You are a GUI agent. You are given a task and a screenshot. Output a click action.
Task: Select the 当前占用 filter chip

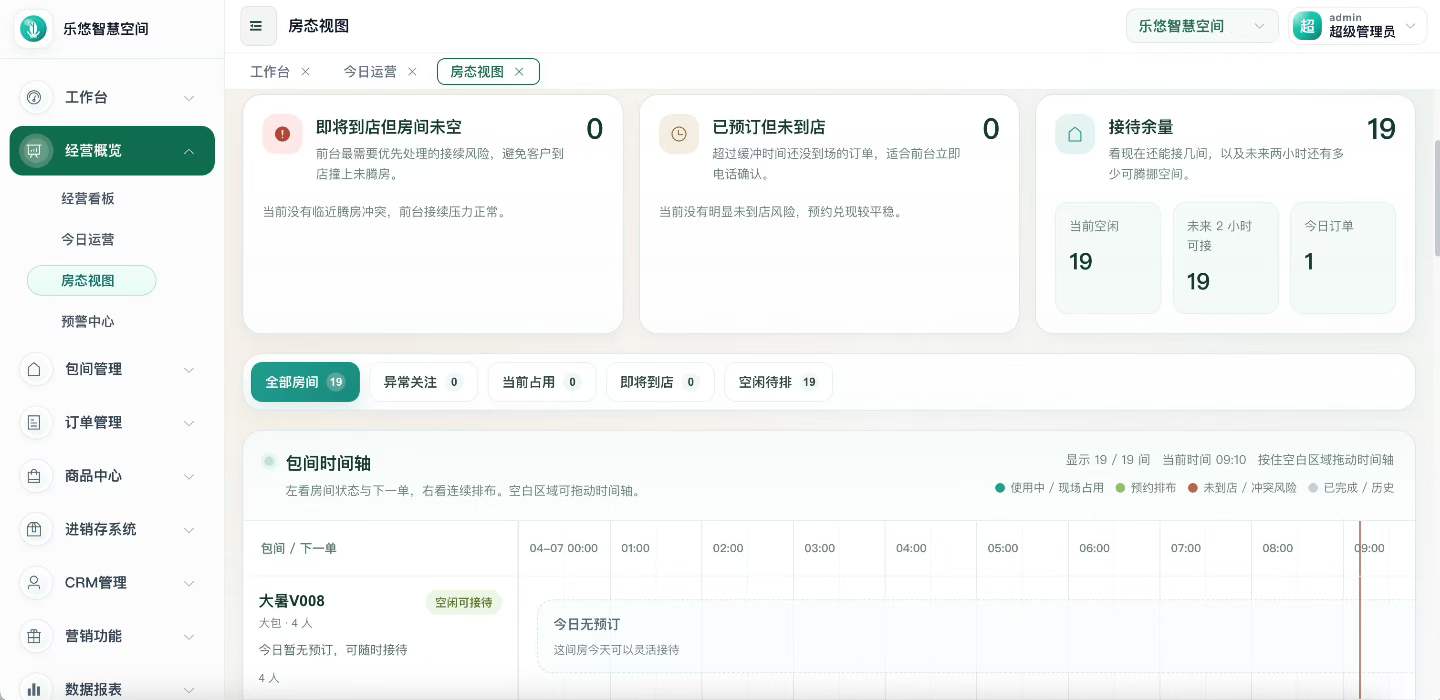point(541,382)
